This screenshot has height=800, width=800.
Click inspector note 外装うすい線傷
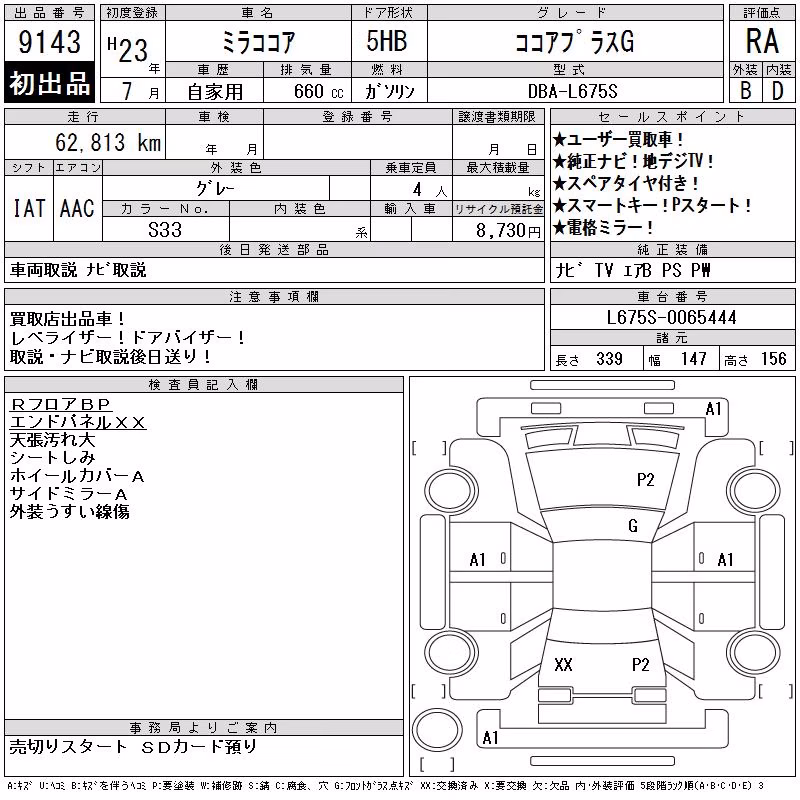[69, 512]
